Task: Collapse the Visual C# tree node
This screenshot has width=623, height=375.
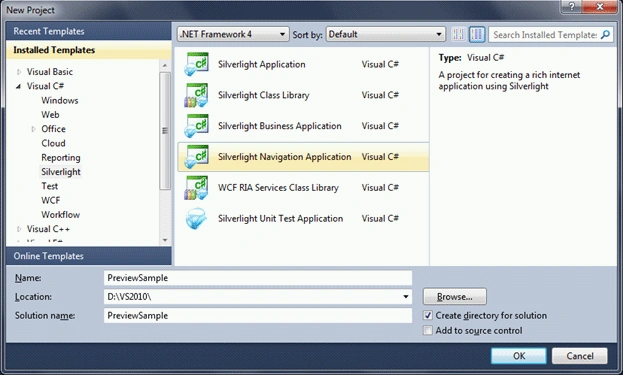Action: click(19, 86)
